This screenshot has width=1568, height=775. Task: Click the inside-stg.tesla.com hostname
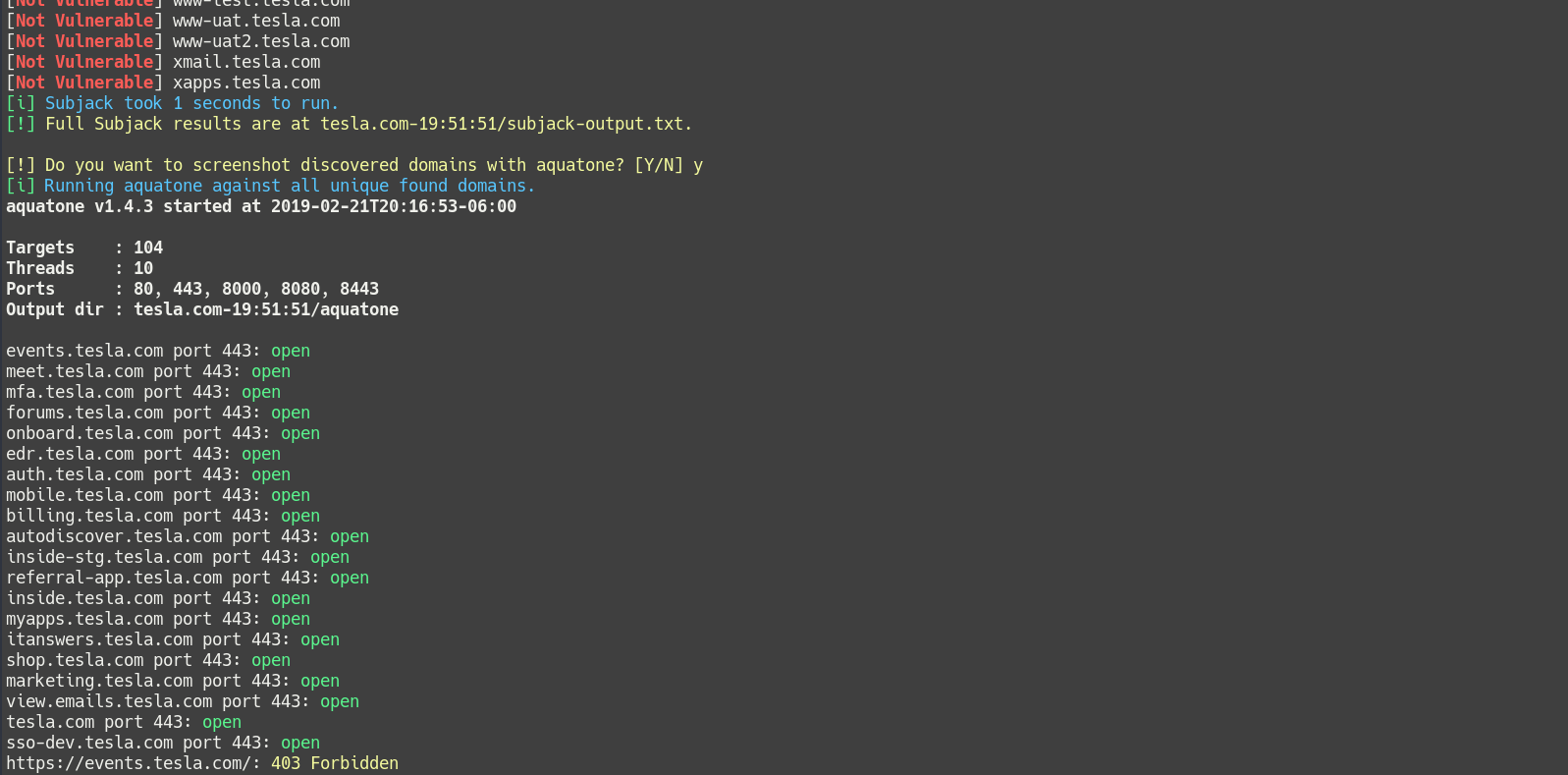coord(104,557)
